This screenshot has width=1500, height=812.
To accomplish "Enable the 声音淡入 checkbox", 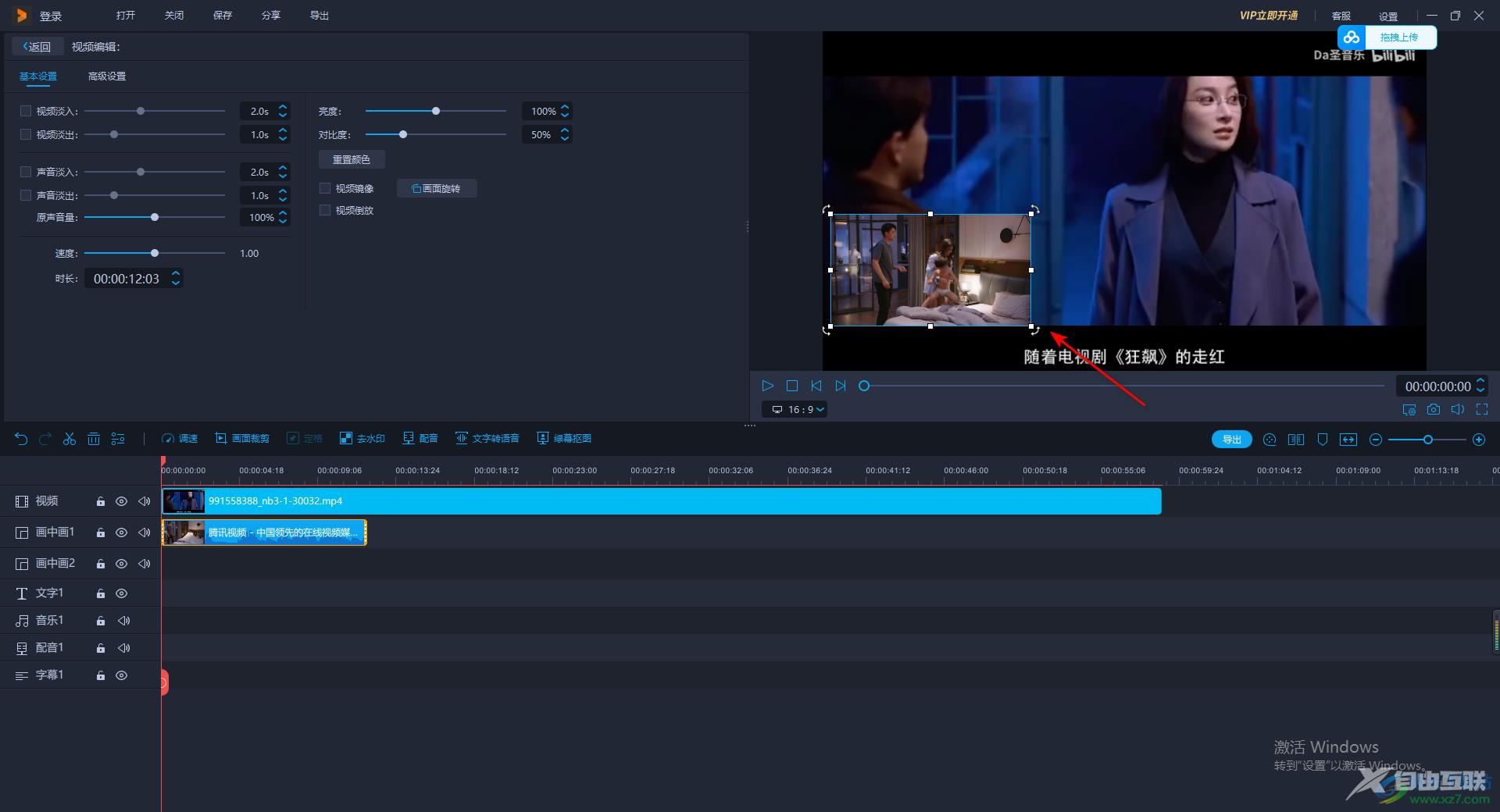I will click(x=26, y=172).
